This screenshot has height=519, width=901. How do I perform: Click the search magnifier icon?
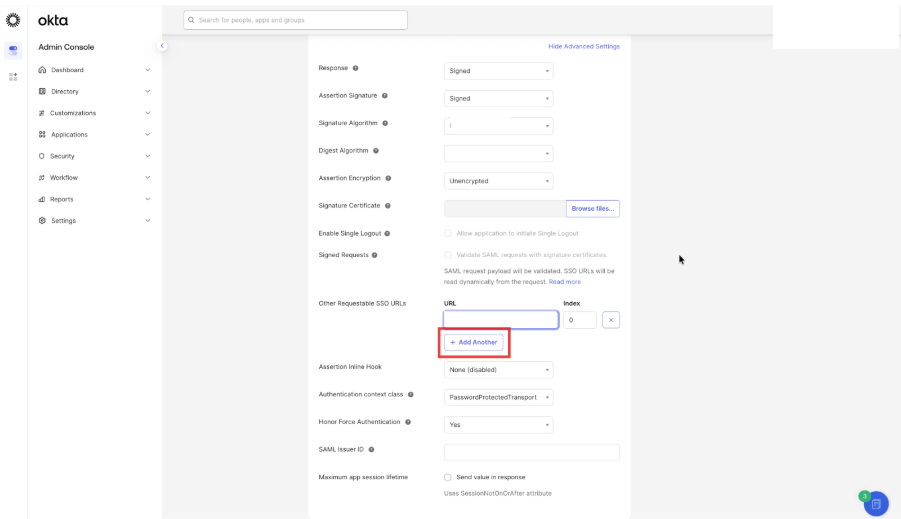[x=191, y=20]
